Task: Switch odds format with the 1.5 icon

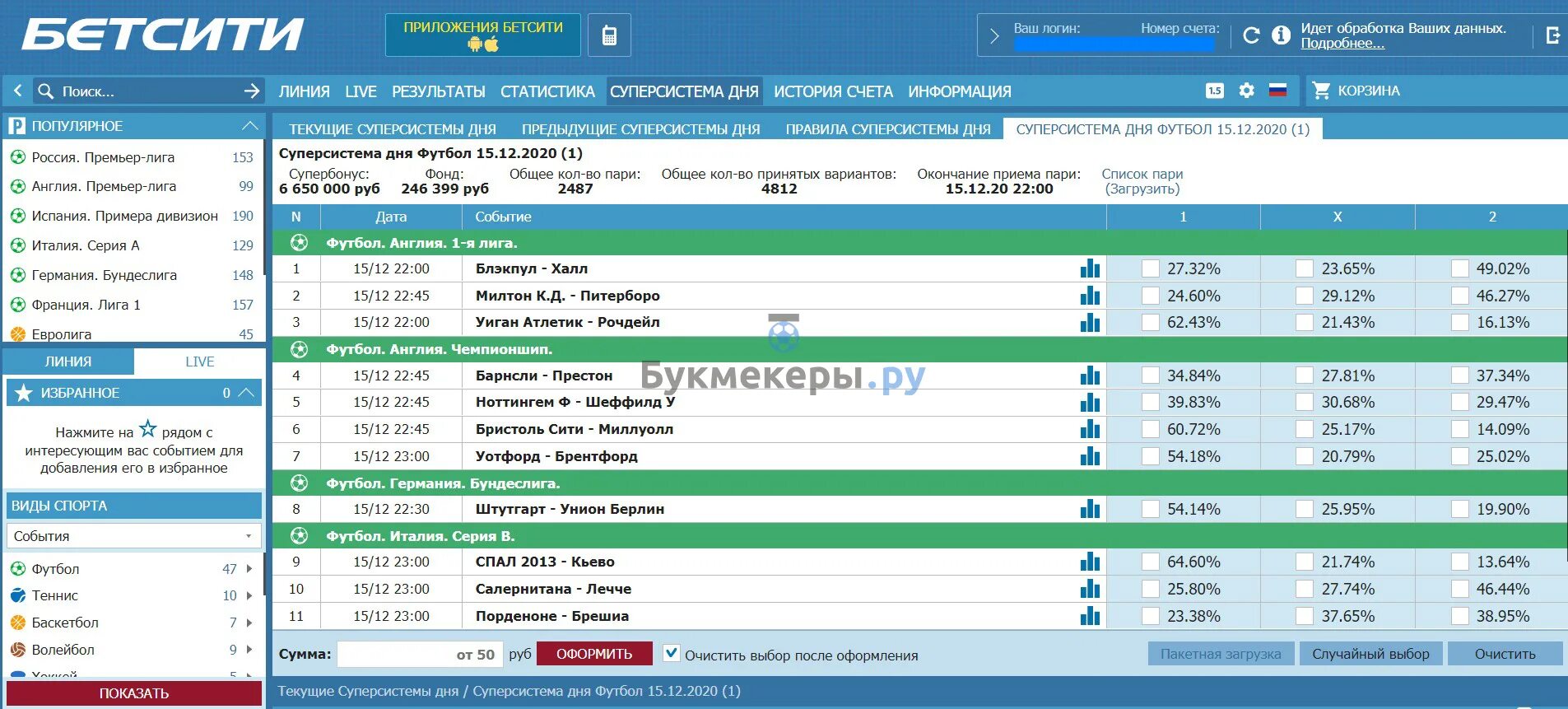Action: tap(1215, 91)
